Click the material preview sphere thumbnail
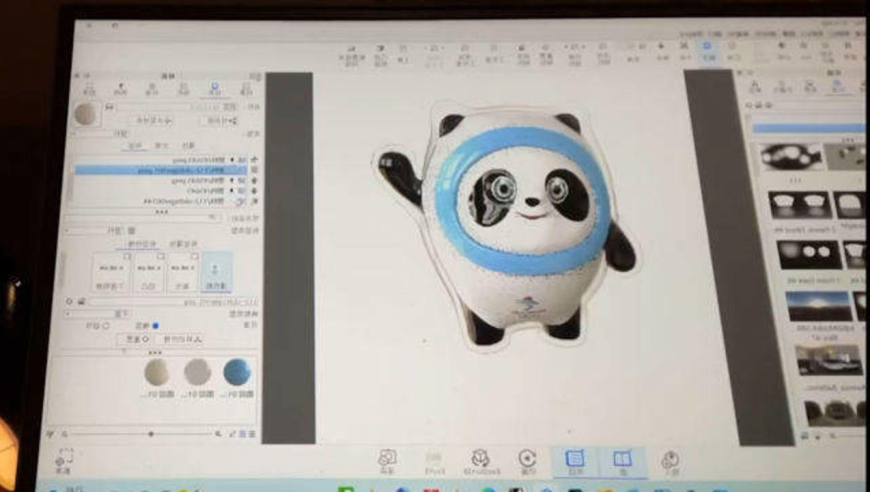This screenshot has width=870, height=492. coord(85,114)
